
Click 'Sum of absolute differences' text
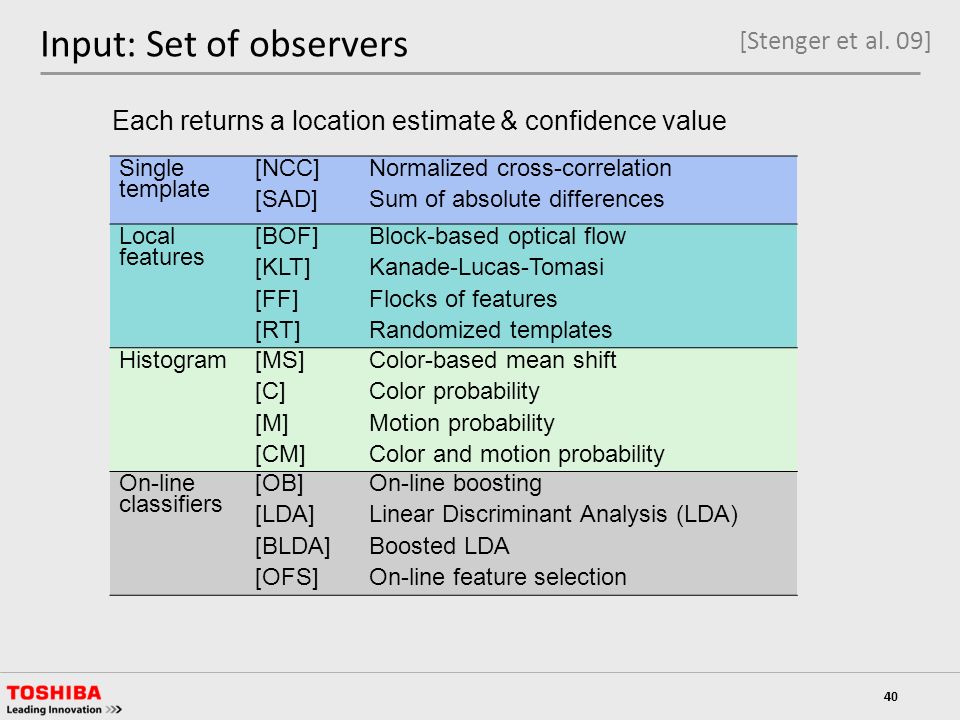click(517, 199)
